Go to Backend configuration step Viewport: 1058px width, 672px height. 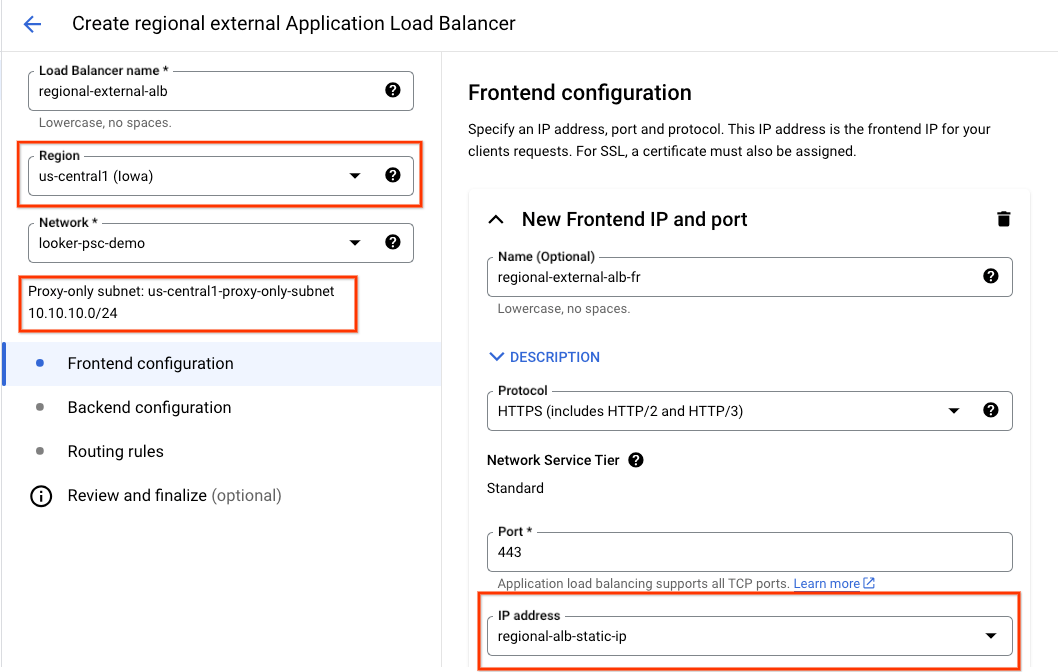(149, 408)
